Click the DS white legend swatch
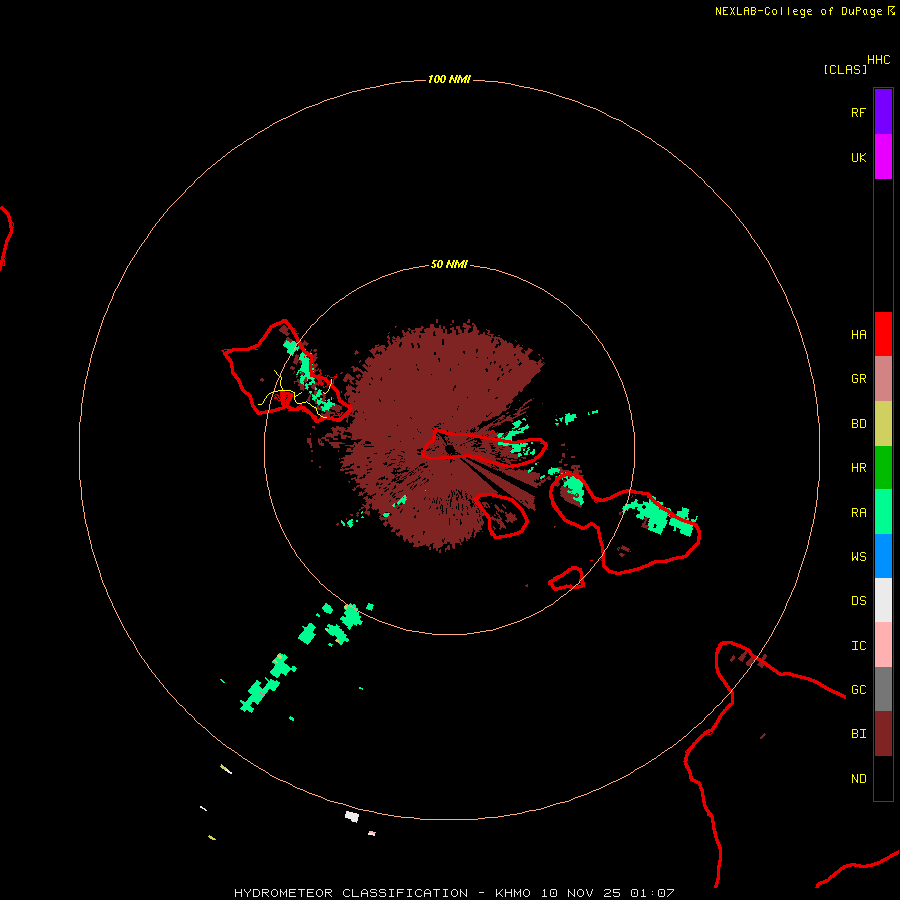This screenshot has height=900, width=900. tap(883, 600)
